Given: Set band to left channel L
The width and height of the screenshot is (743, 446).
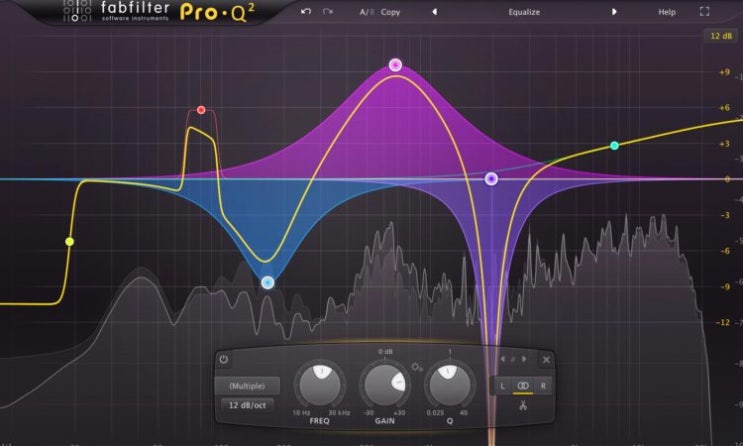Looking at the screenshot, I should pyautogui.click(x=503, y=386).
